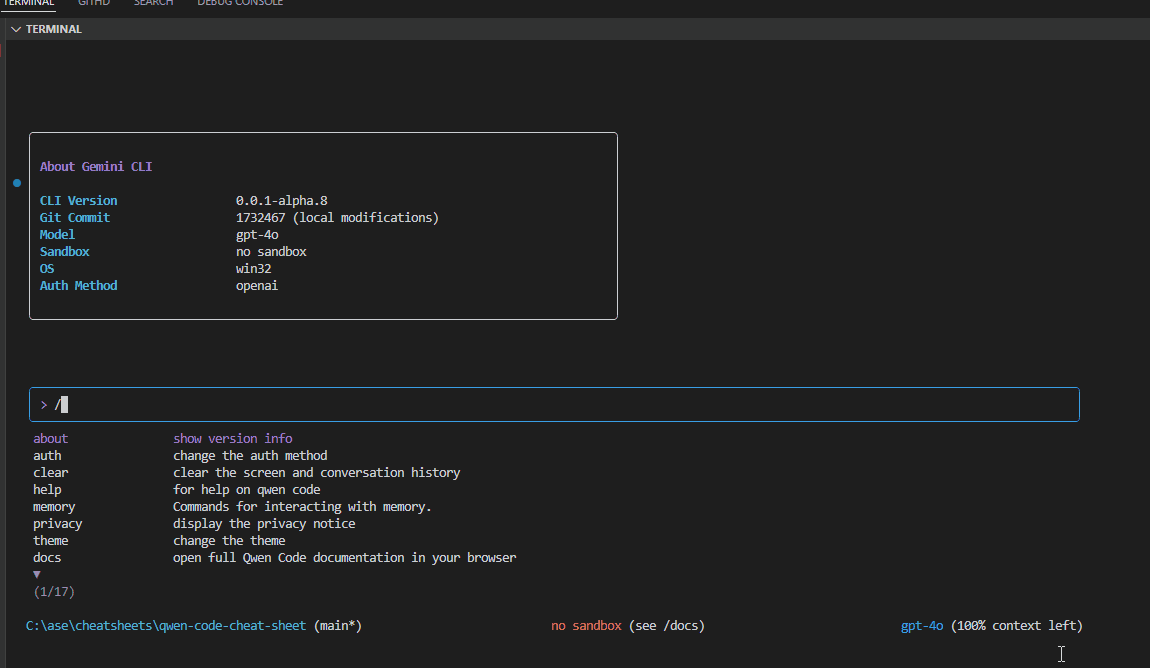This screenshot has width=1150, height=668.
Task: Click the '(main*)' branch indicator
Action: (x=338, y=625)
